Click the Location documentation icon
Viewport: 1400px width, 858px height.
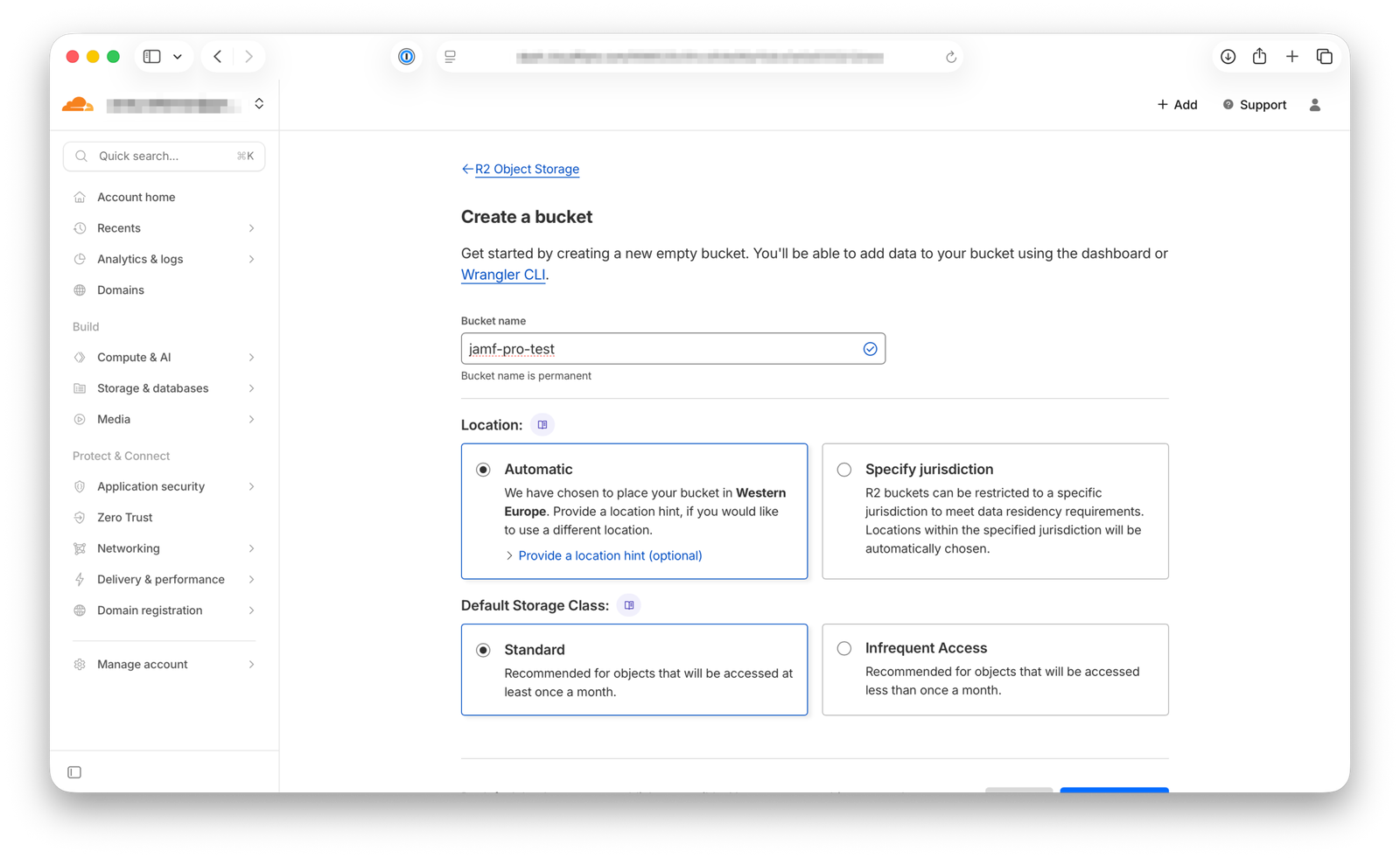coord(542,425)
